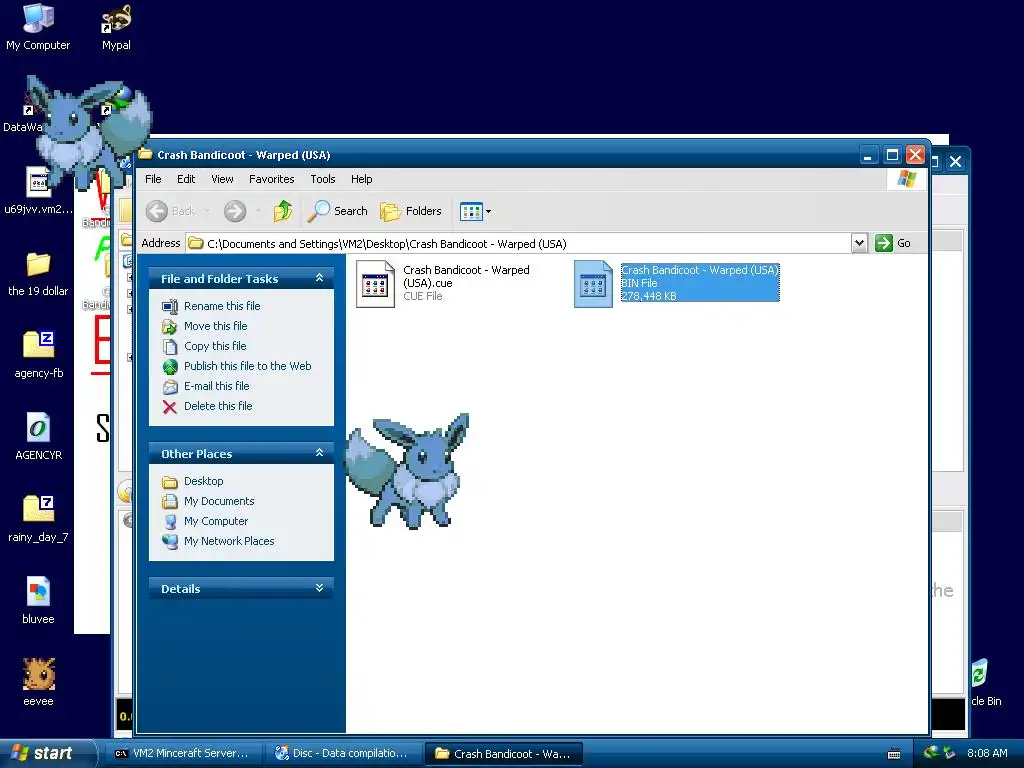Select the u69jvv.vm2 file on desktop

tap(38, 191)
